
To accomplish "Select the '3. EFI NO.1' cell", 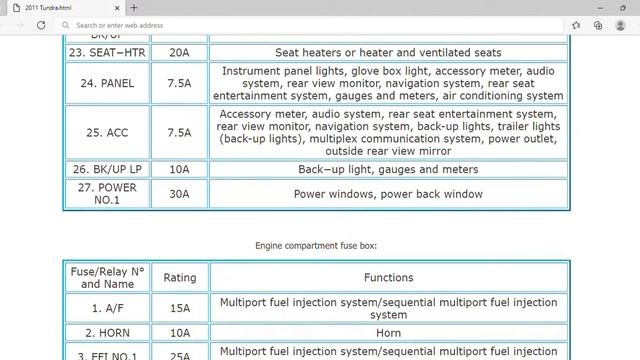I will 107,352.
